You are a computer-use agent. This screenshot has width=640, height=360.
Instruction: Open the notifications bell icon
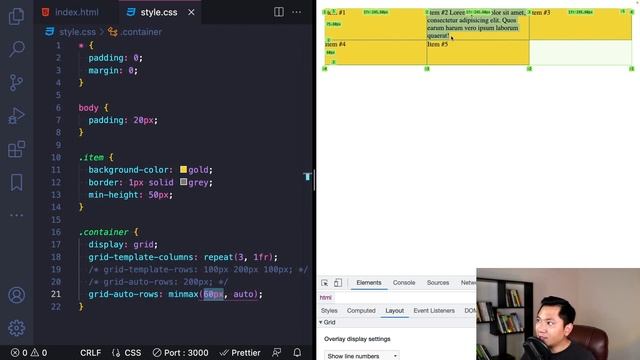pos(297,353)
